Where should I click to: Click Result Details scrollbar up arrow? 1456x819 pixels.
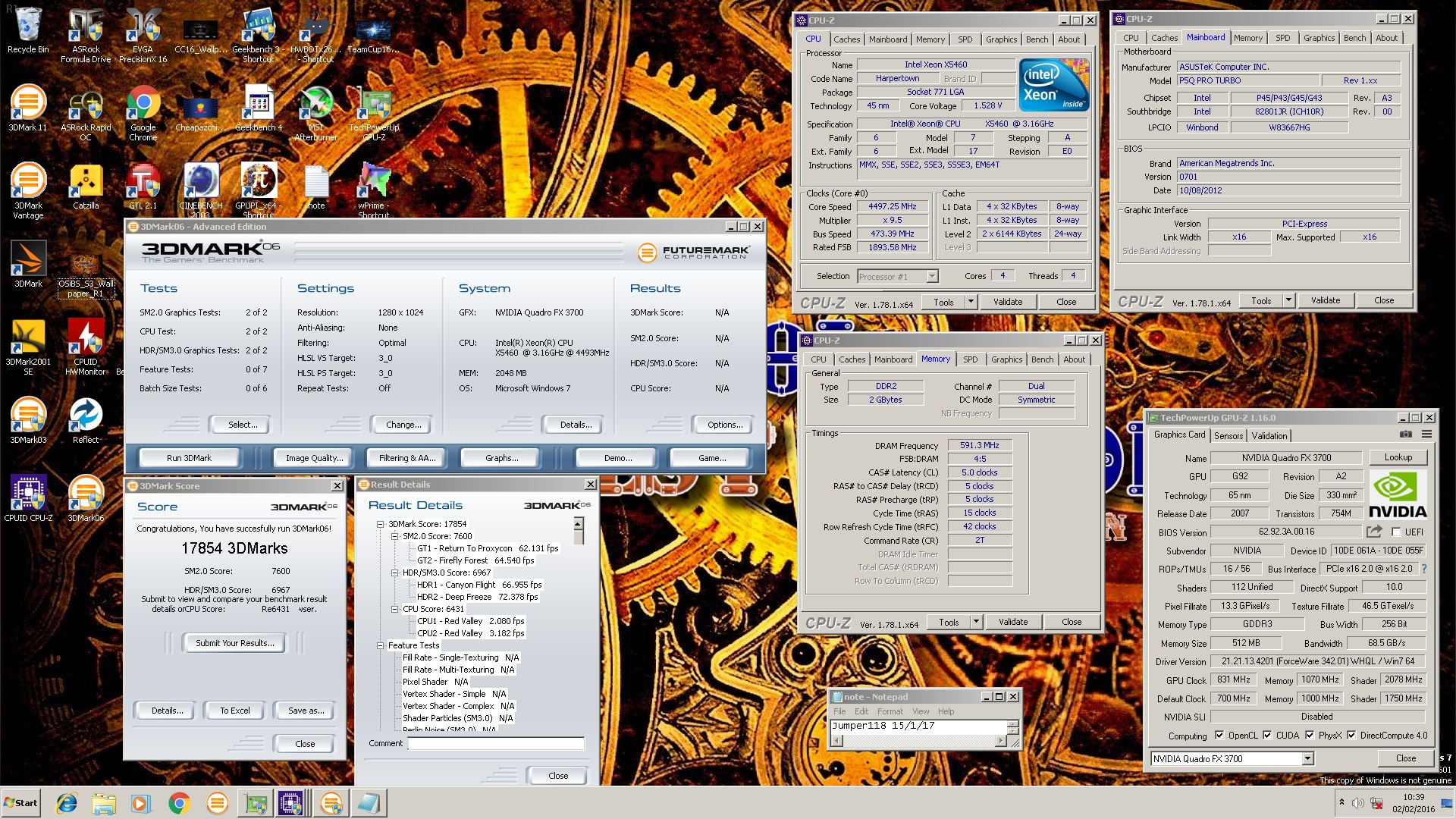click(579, 524)
